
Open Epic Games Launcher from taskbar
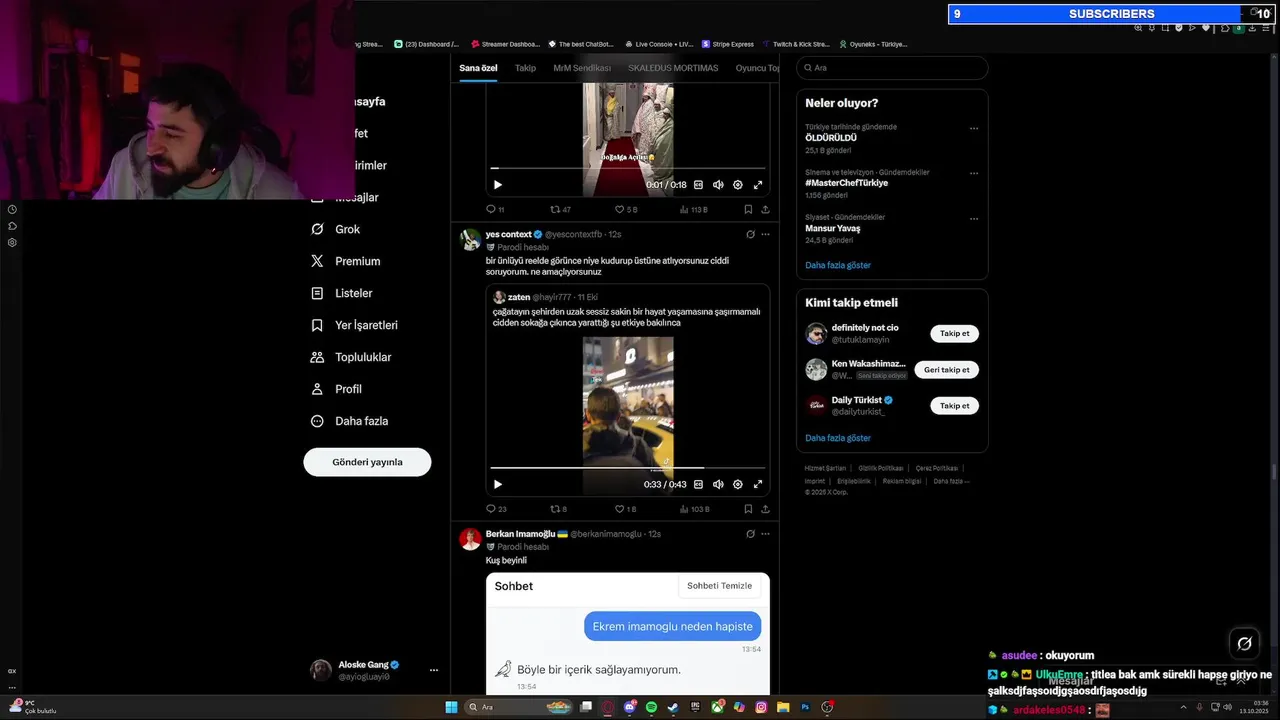click(695, 707)
